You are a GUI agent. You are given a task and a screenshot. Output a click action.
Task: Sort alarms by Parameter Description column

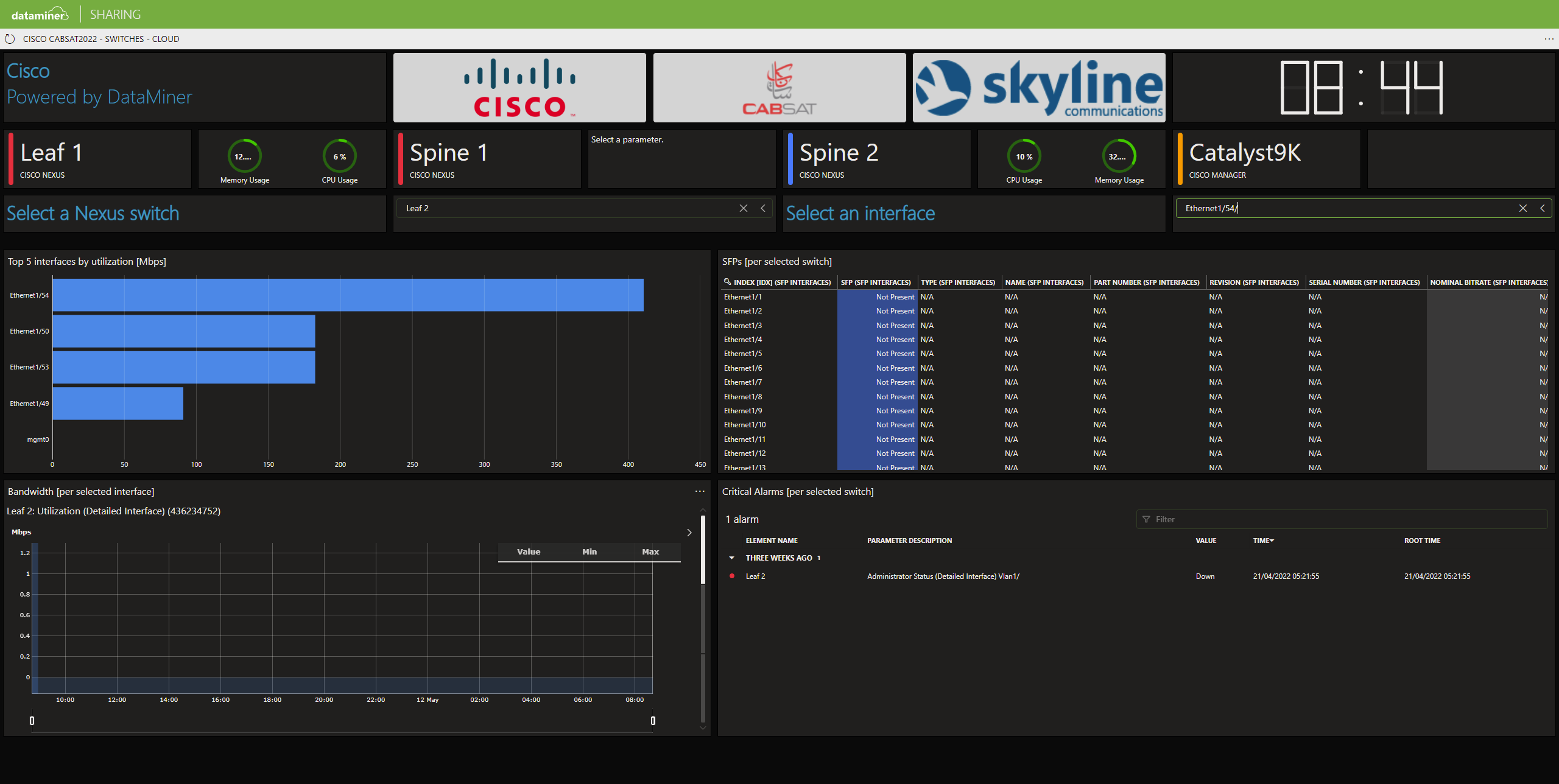(x=909, y=541)
